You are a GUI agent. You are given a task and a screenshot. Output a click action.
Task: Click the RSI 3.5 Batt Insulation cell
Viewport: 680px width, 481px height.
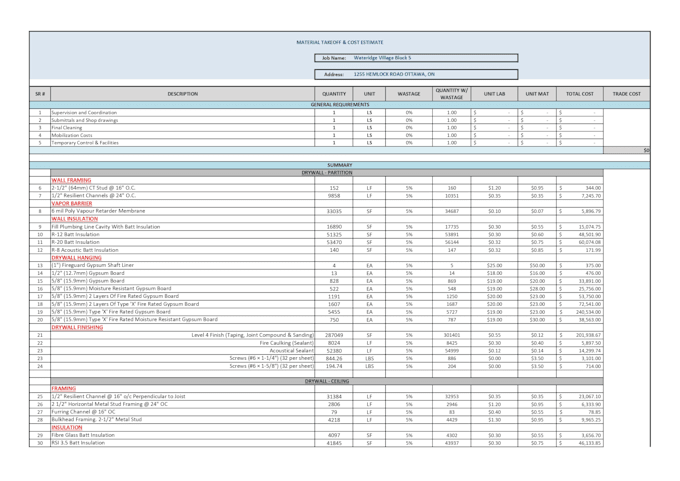click(183, 443)
